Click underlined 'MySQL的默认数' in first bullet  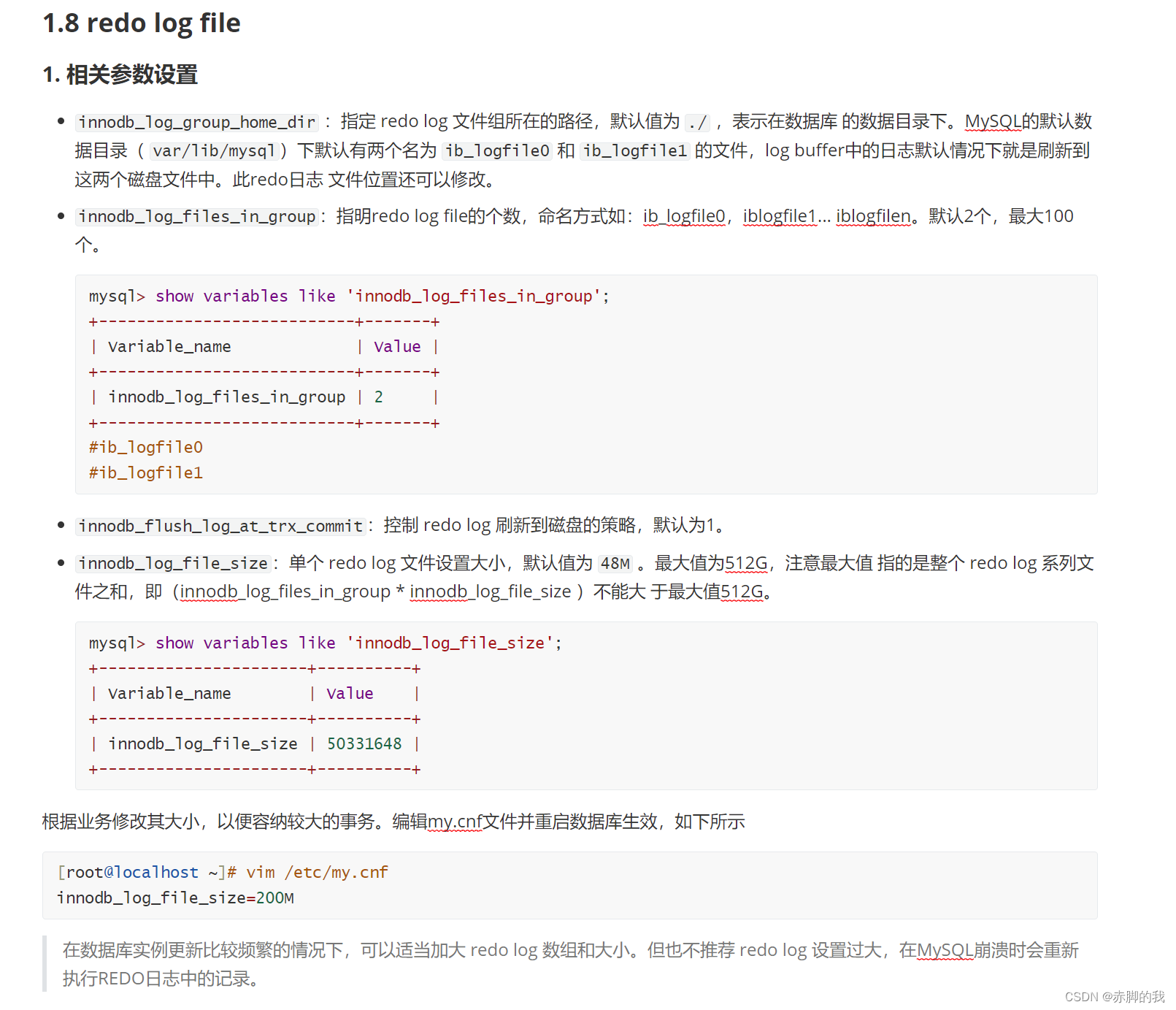click(1029, 121)
